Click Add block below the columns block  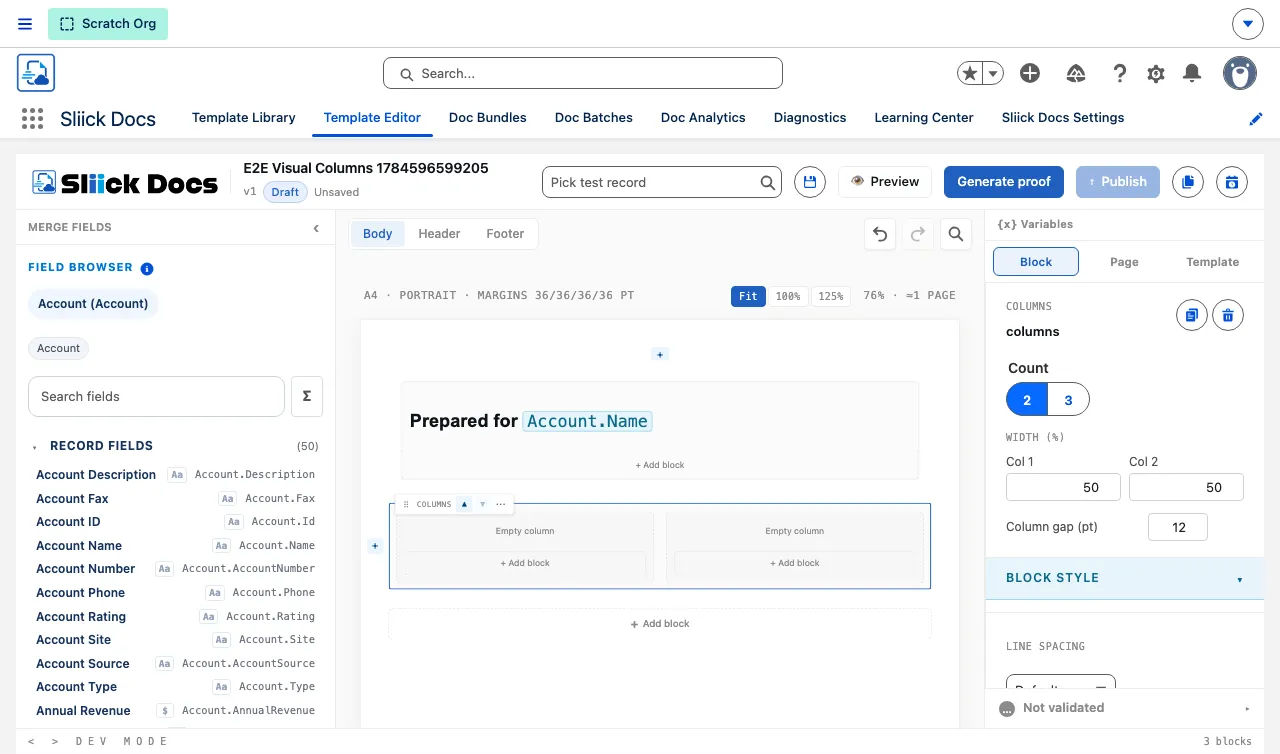click(x=660, y=624)
